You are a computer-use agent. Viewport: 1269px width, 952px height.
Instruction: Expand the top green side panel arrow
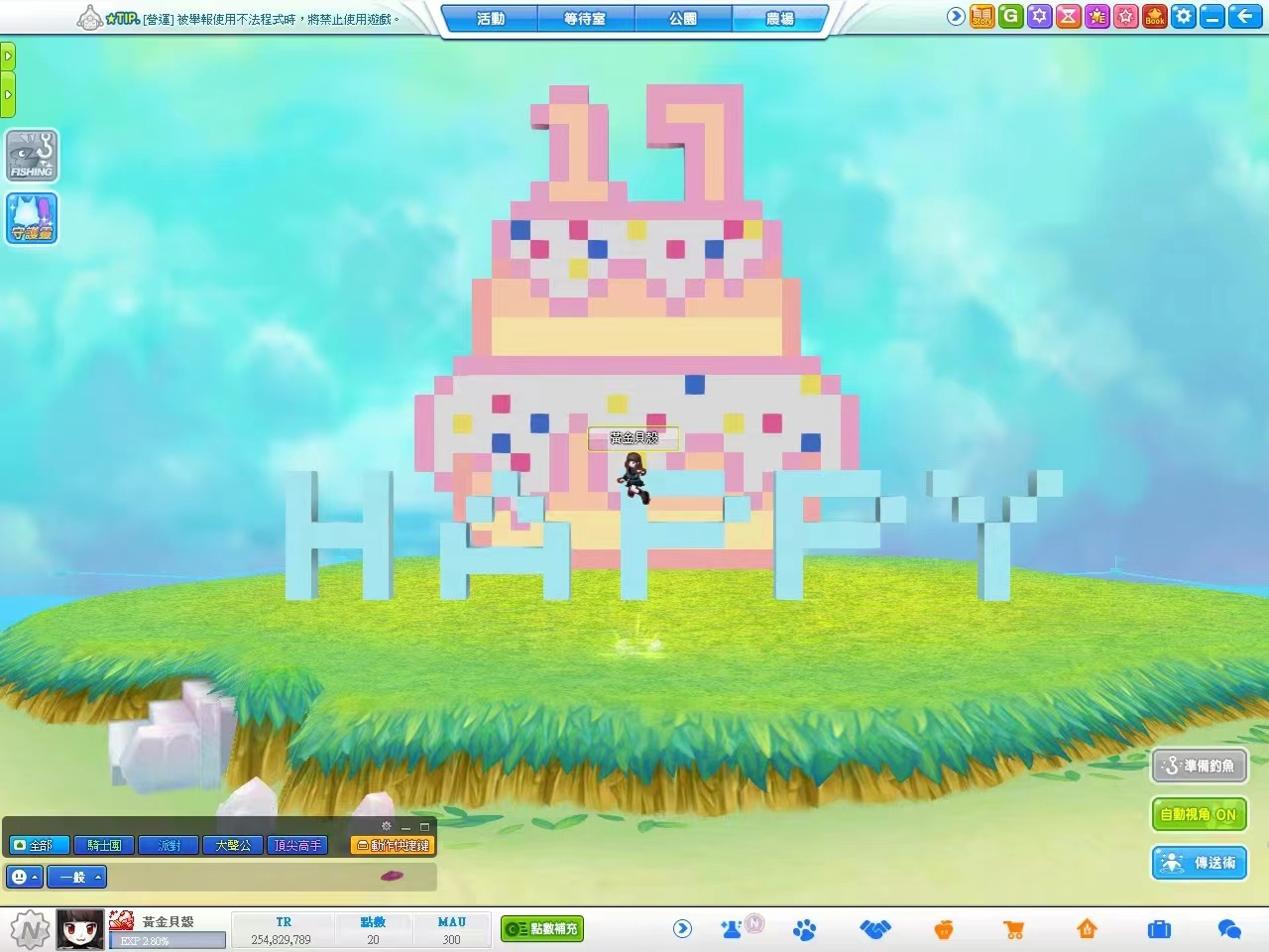(x=8, y=57)
